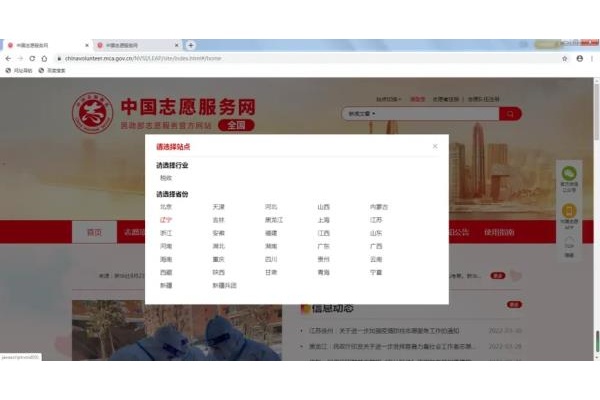Click the round red site logo emblem
The image size is (600, 400).
pos(92,113)
